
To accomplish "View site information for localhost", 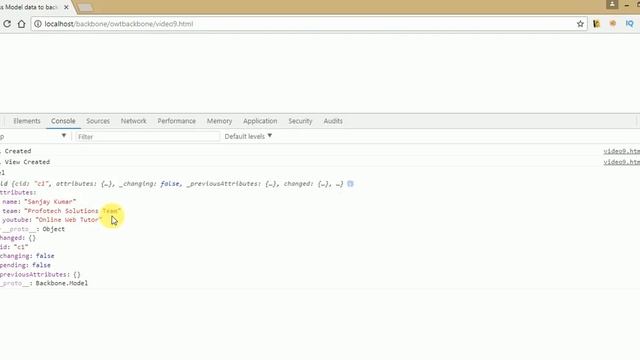I will click(38, 24).
